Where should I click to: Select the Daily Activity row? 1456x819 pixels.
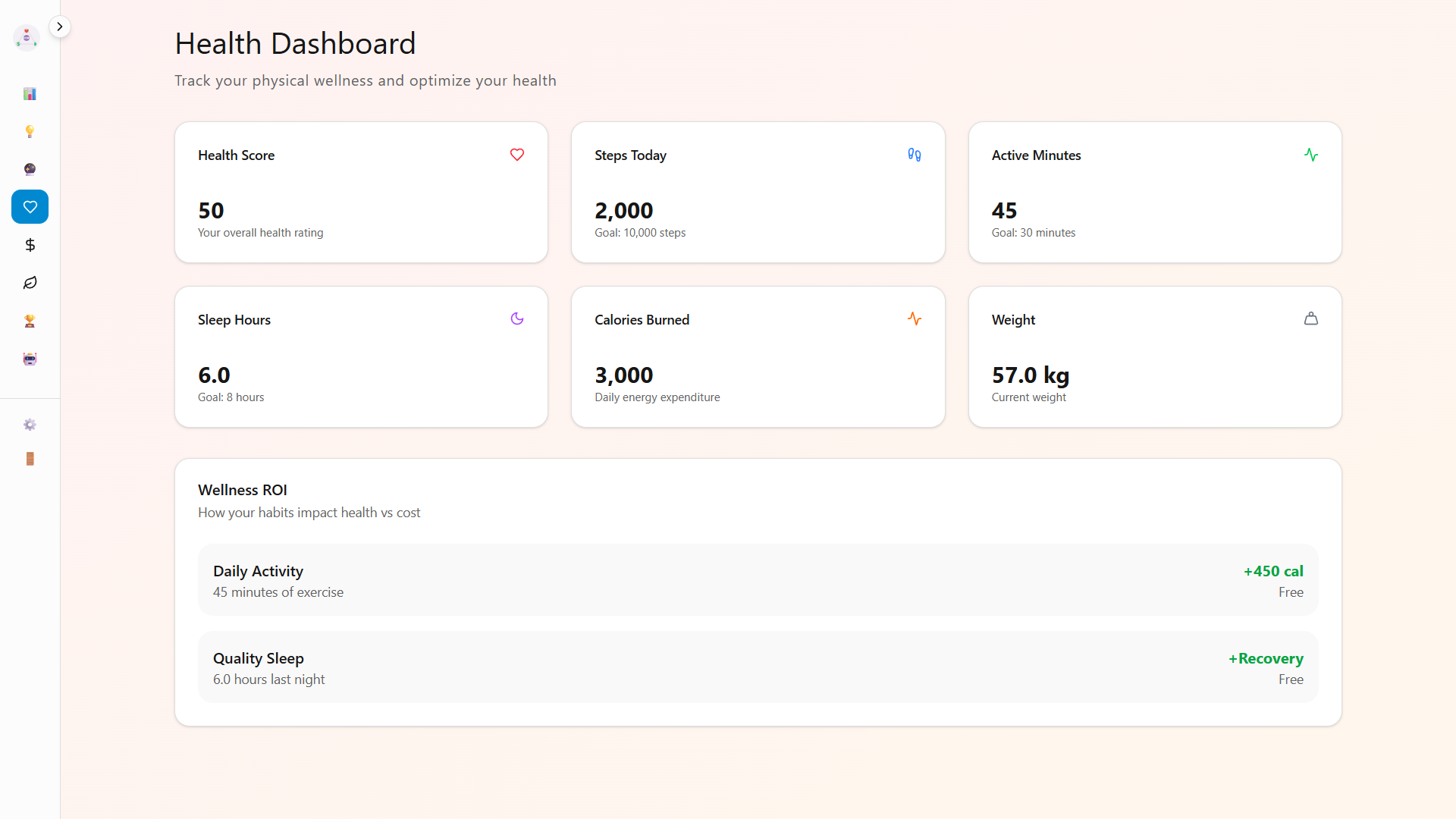click(x=758, y=580)
